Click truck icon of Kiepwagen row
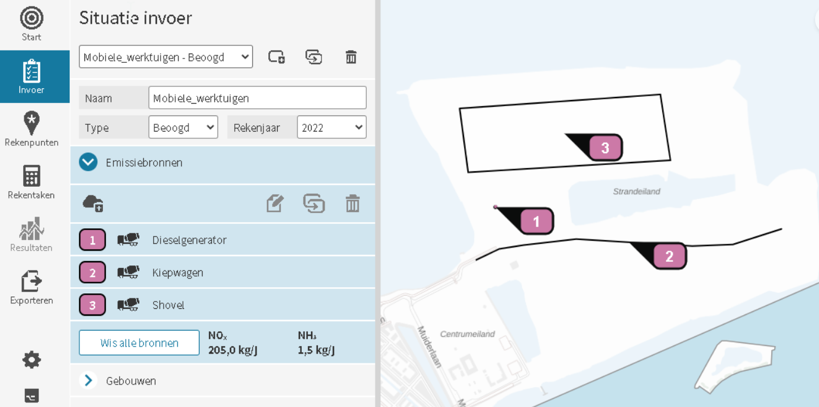This screenshot has height=407, width=819. 128,272
